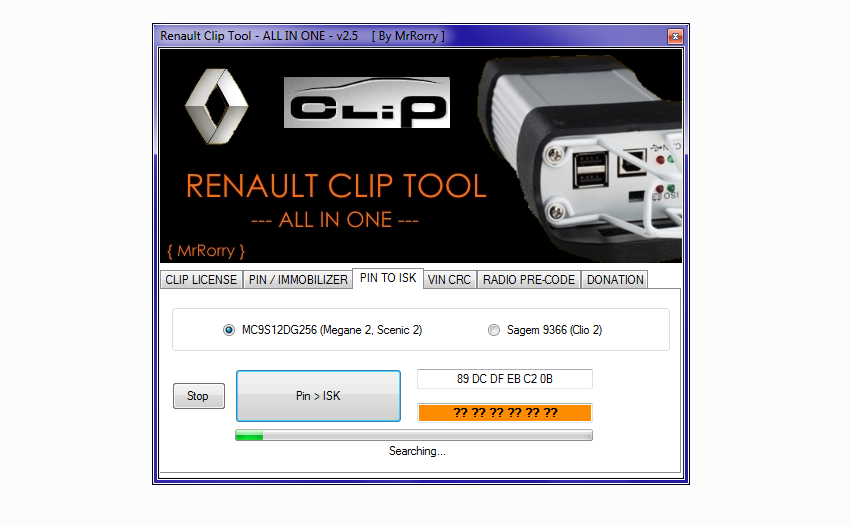850x526 pixels.
Task: Click the Searching... status text
Action: [x=417, y=451]
